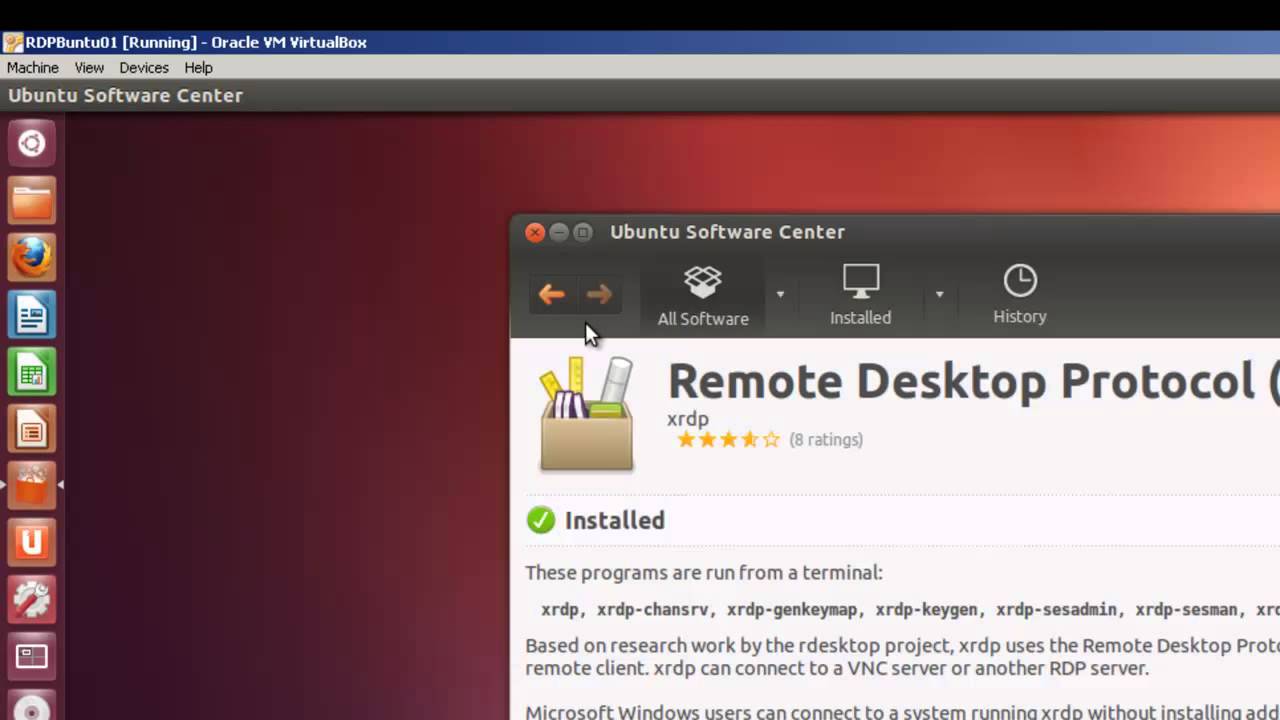Click the xrdp-genkeymap program name
Viewport: 1280px width, 720px height.
(x=792, y=609)
